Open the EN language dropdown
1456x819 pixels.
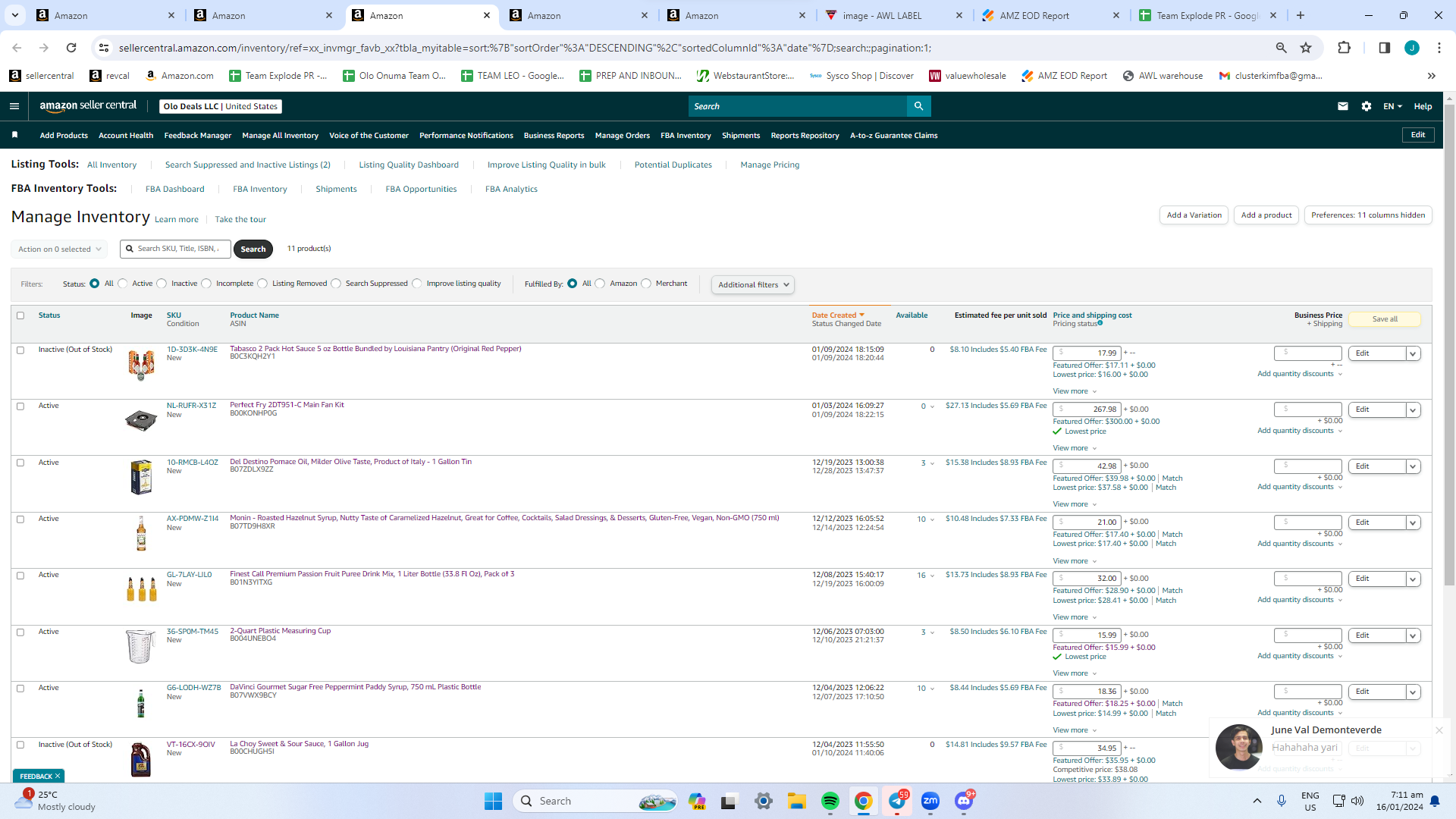click(x=1392, y=106)
